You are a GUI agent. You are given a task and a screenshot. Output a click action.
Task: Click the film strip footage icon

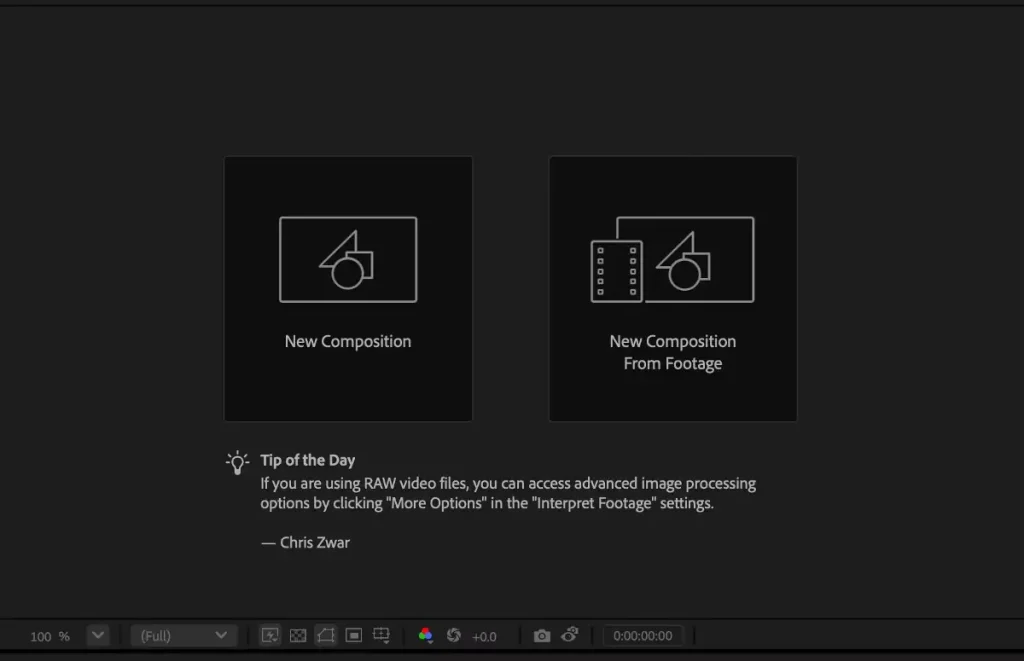click(616, 271)
